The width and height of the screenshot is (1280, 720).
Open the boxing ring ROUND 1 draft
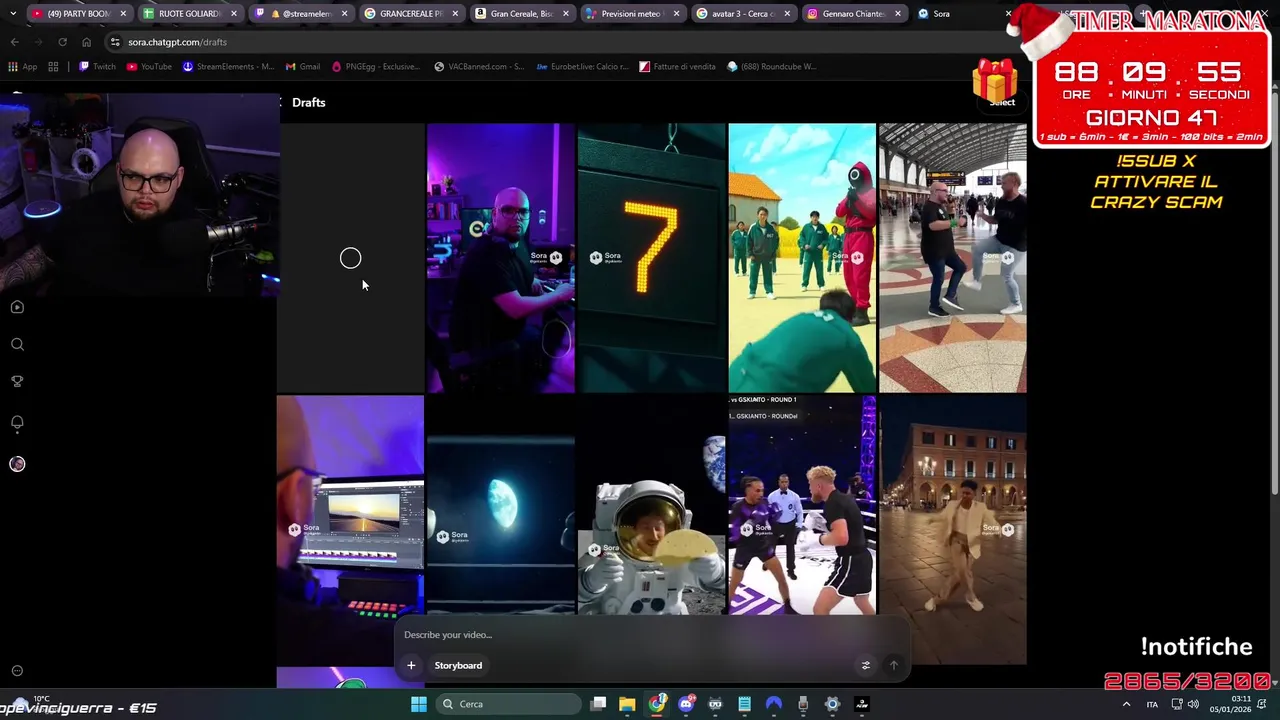click(802, 505)
